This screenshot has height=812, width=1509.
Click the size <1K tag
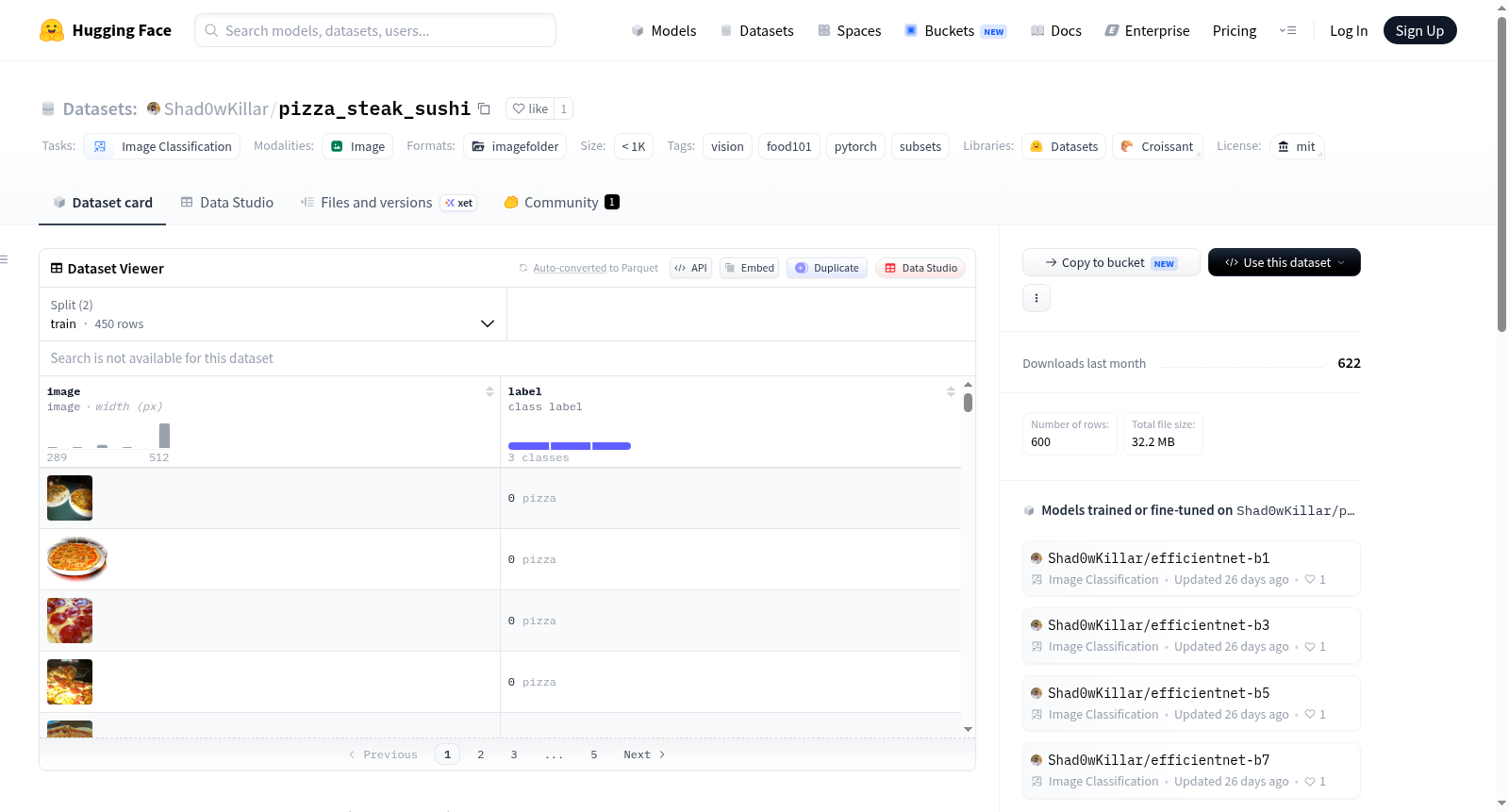point(634,146)
